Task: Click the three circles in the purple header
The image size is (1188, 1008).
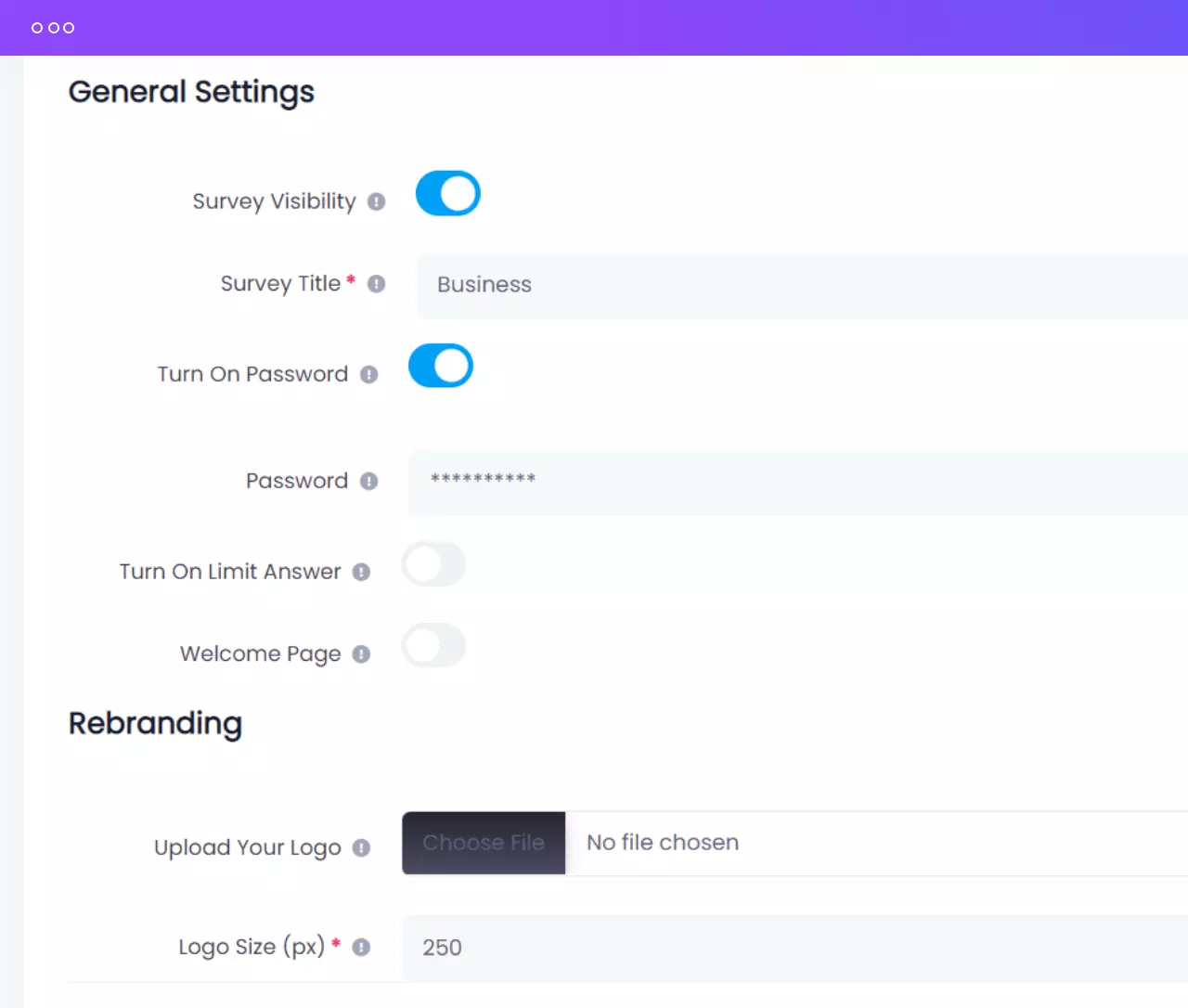Action: (x=53, y=28)
